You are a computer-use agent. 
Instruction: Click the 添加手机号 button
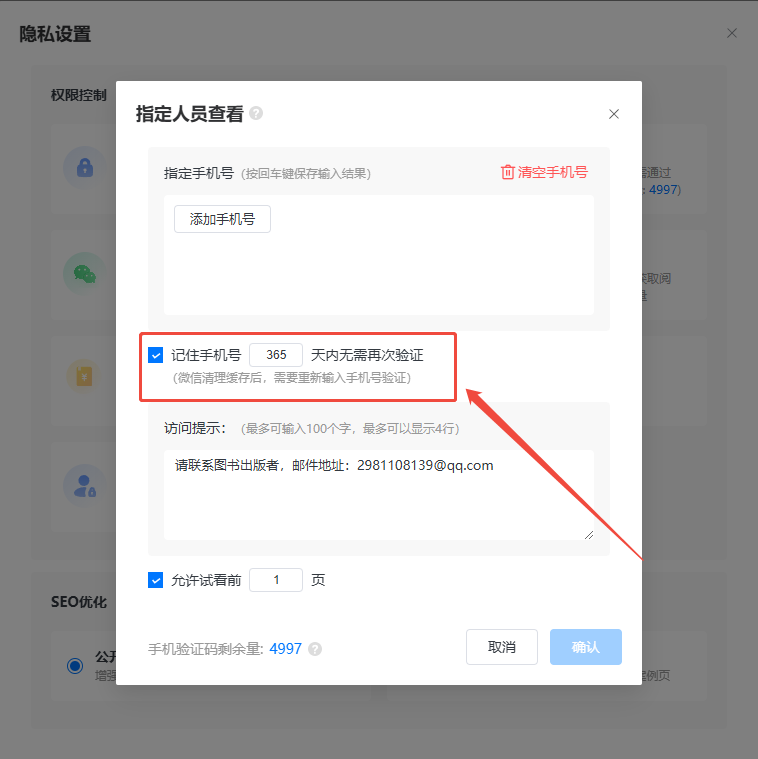(222, 219)
